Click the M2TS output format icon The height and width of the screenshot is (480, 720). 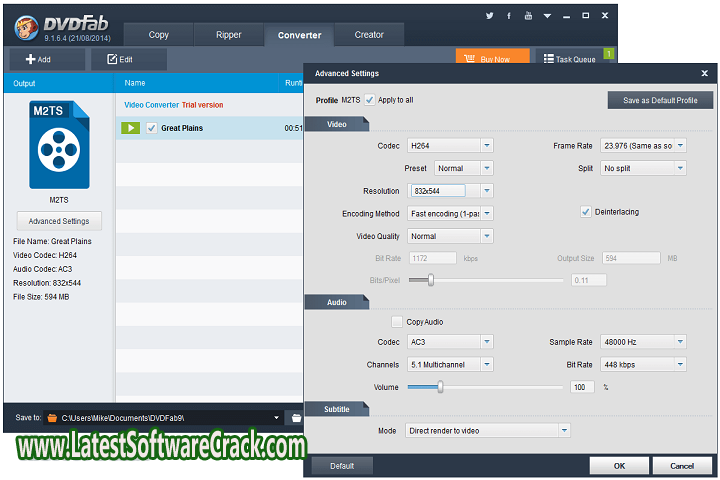(59, 145)
